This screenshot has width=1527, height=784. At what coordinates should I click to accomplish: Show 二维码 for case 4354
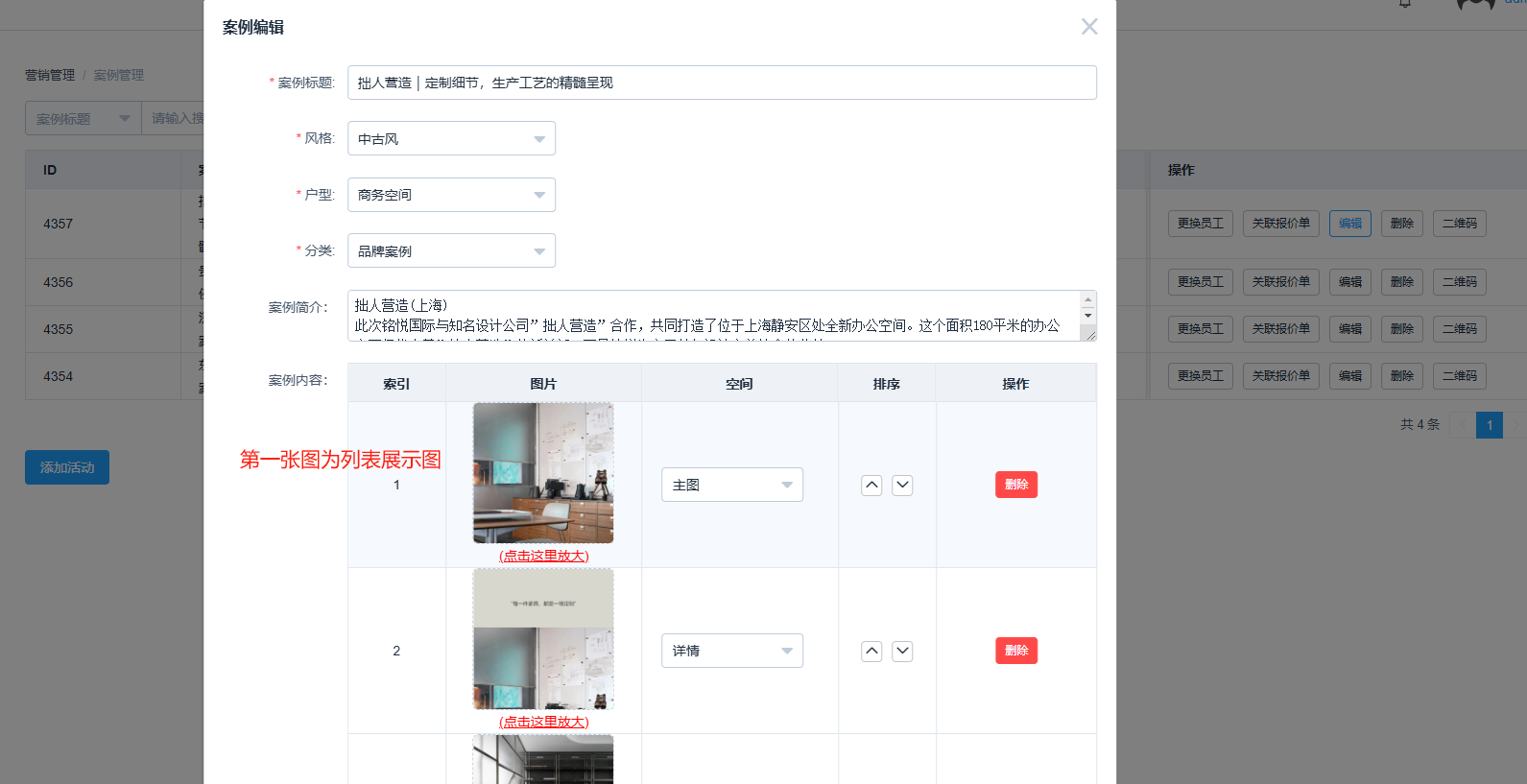(x=1460, y=376)
